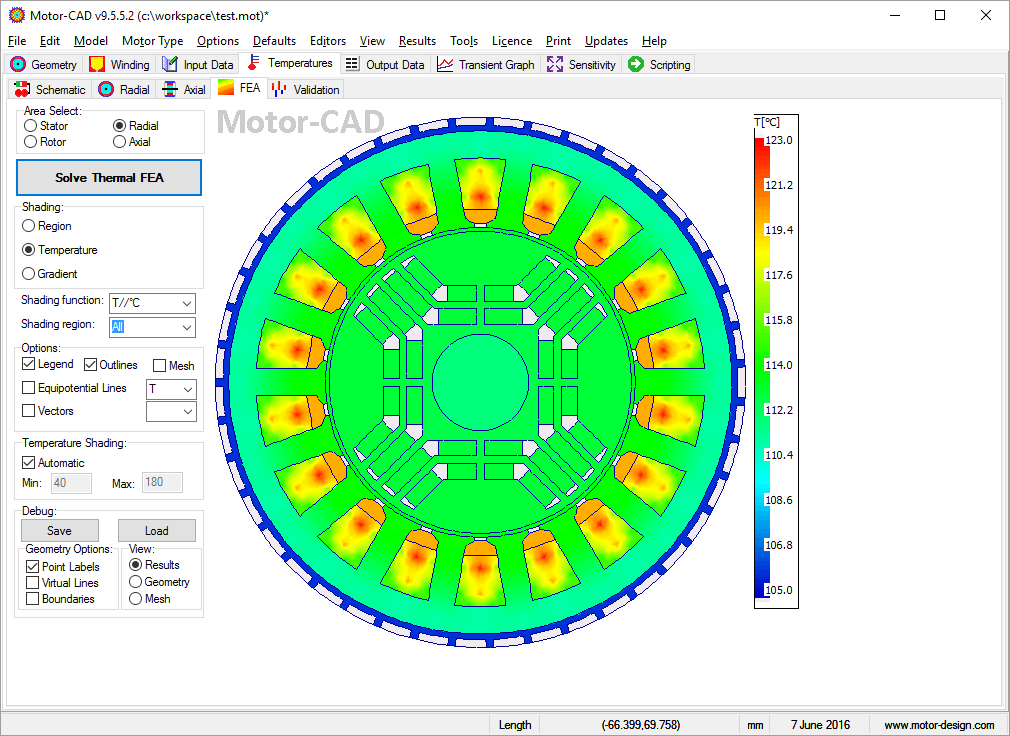Screen dimensions: 1010x736
Task: Uncheck Automatic temperature shading
Action: coord(28,462)
